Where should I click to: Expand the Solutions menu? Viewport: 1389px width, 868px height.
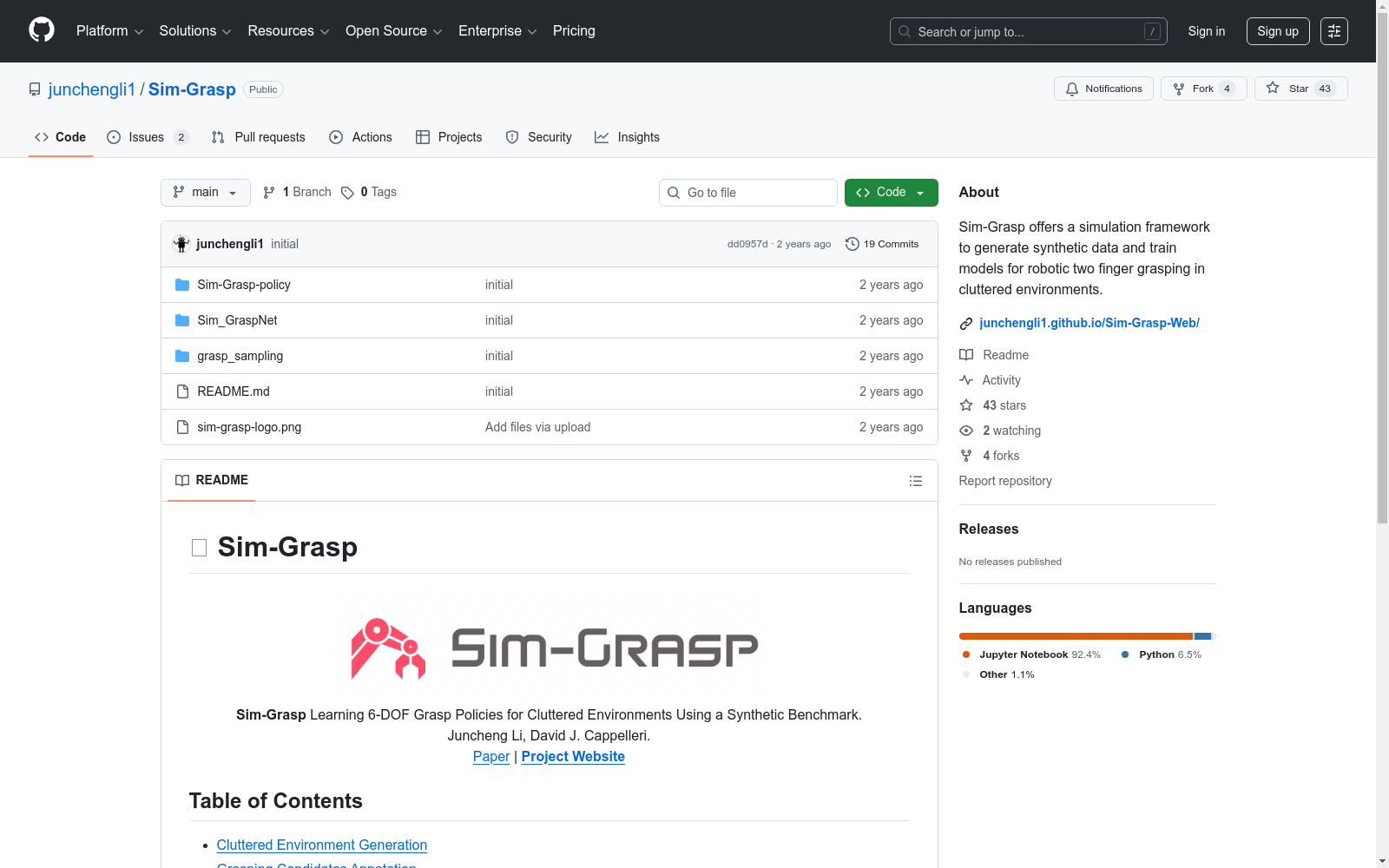click(195, 31)
